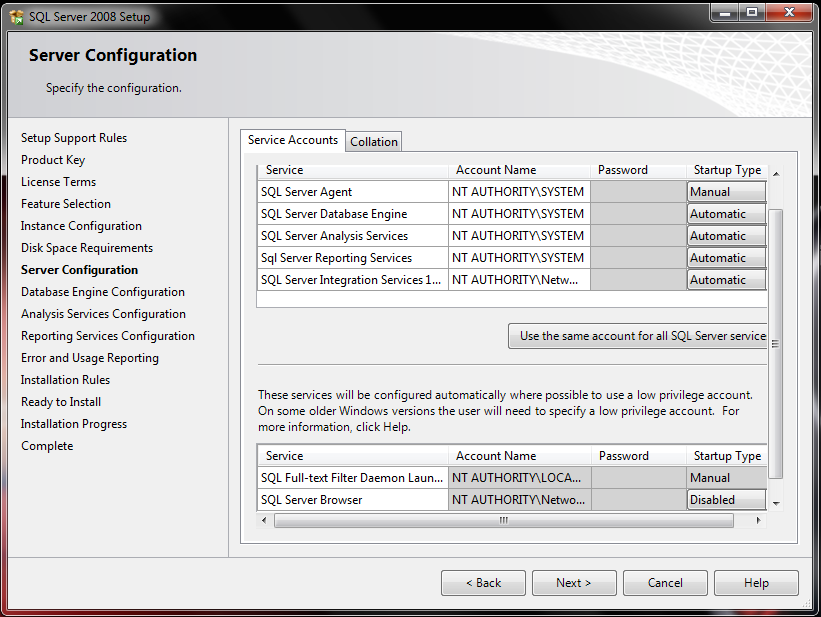Click Product Key in the steps list
The height and width of the screenshot is (617, 821).
(53, 160)
